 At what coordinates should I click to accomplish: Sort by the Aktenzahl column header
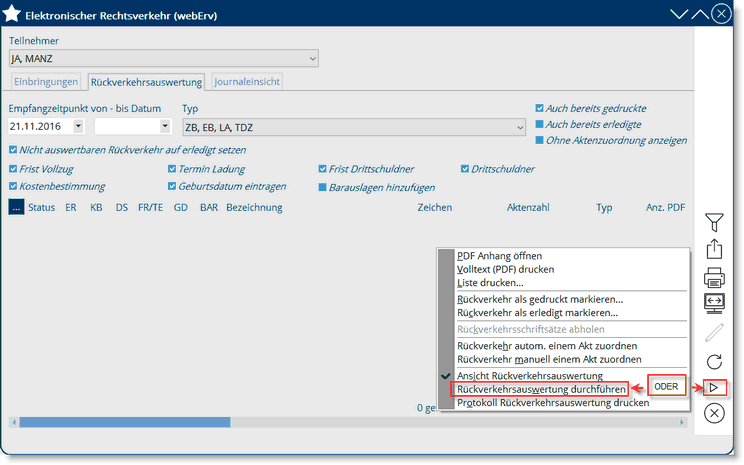528,207
